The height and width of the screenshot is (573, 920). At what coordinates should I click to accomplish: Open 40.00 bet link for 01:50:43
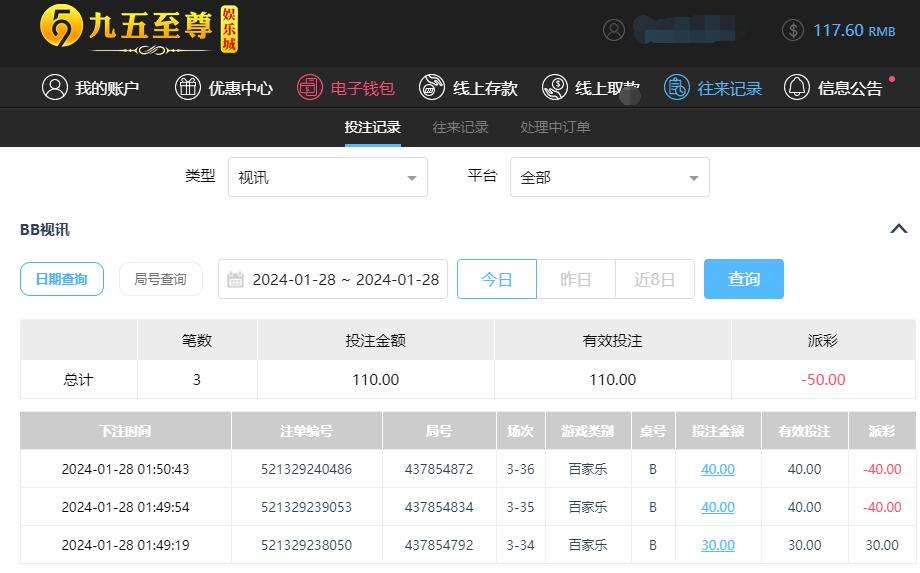click(x=718, y=469)
